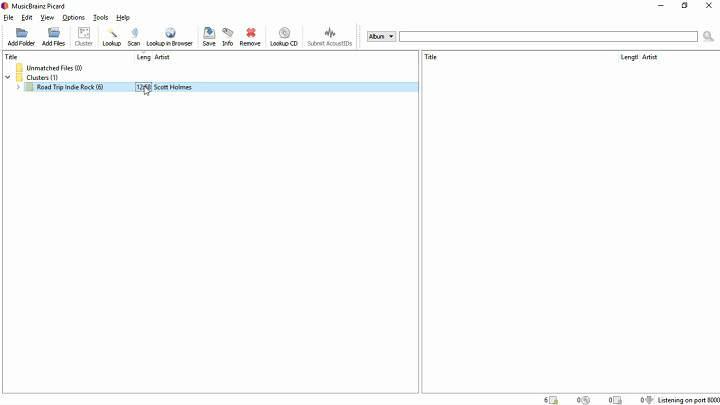Click the Scan toolbar icon
Viewport: 720px width, 405px height.
pos(134,36)
